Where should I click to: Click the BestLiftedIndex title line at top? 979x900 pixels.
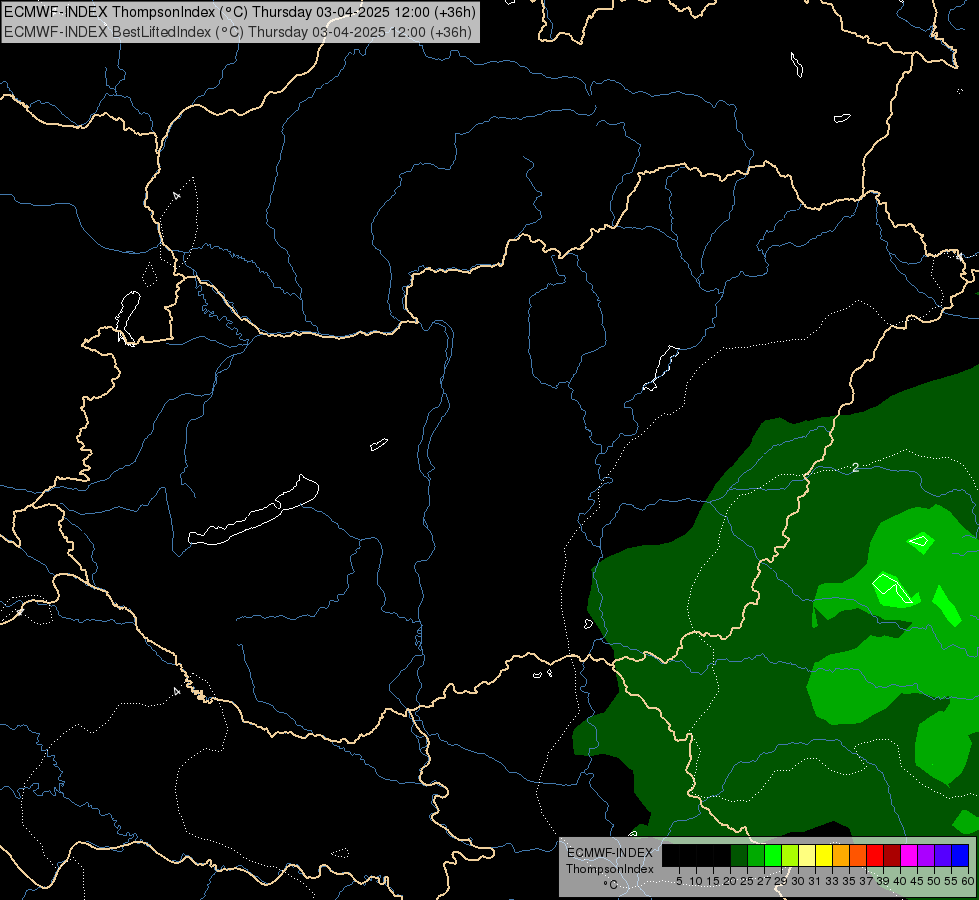(238, 32)
